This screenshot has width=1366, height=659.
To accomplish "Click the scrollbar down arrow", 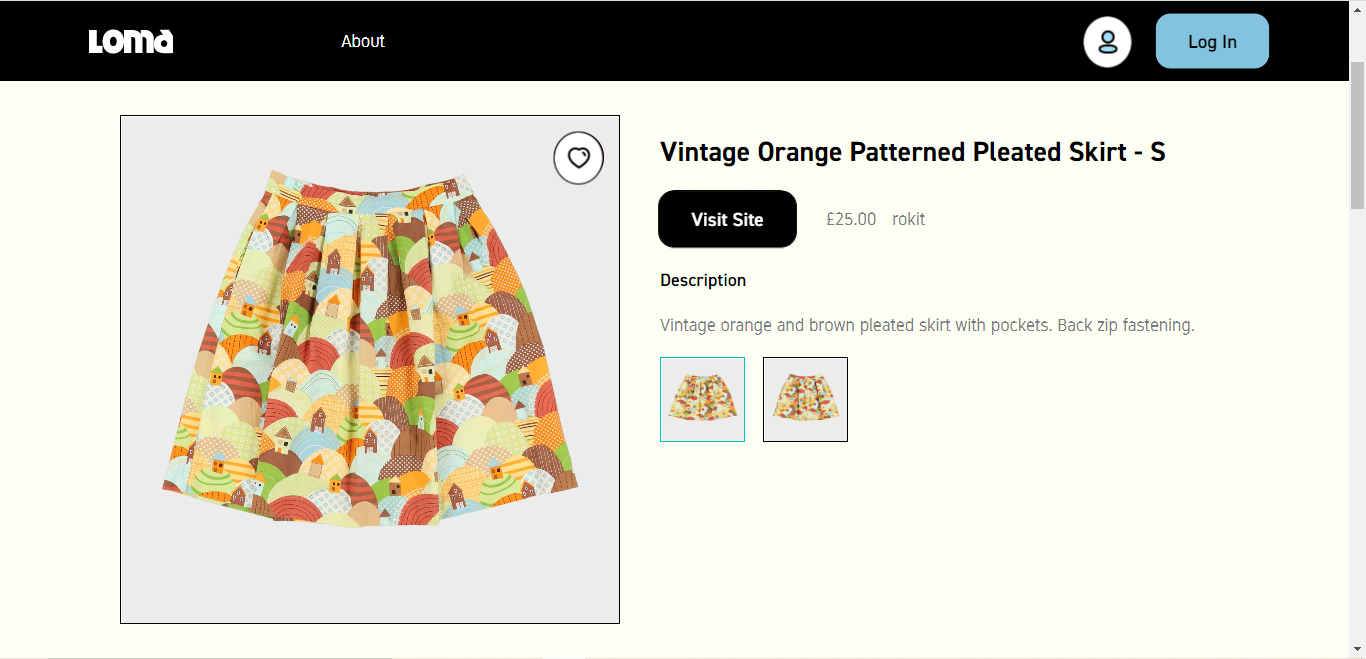I will 1357,650.
